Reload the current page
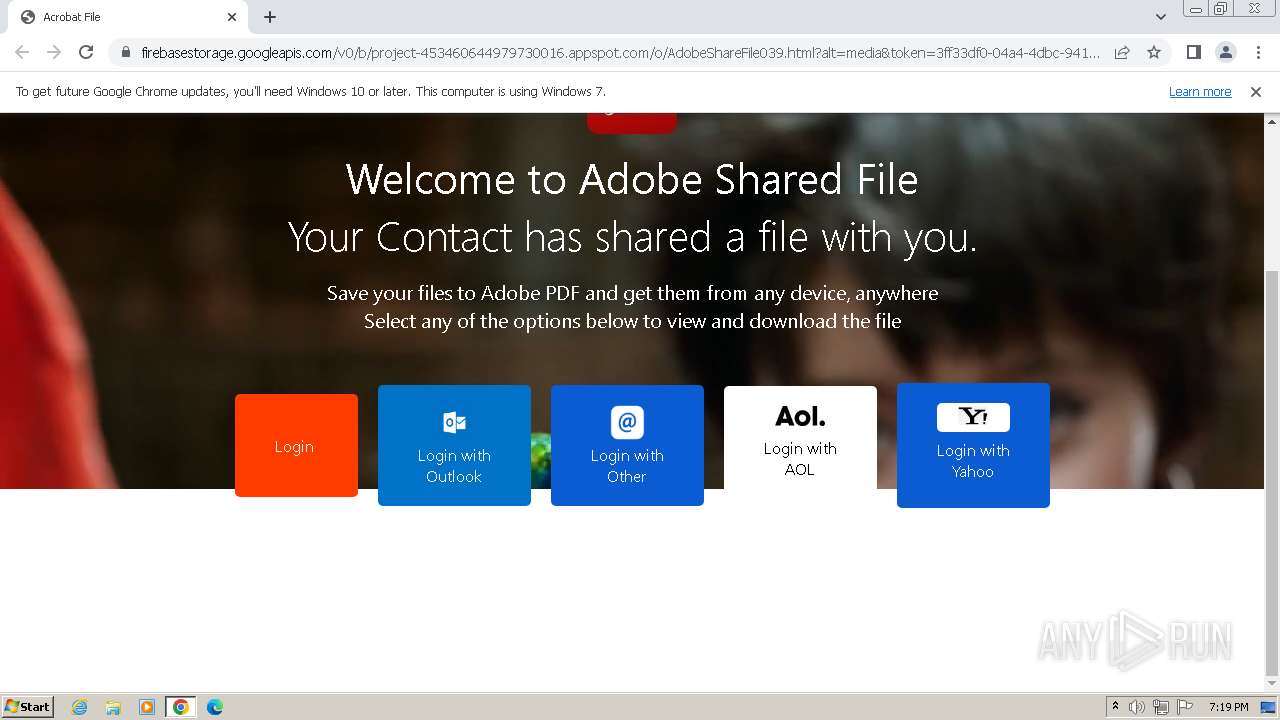This screenshot has height=720, width=1280. click(86, 52)
